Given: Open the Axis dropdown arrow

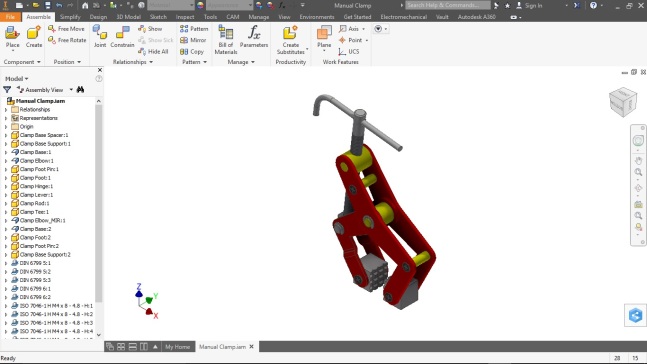Looking at the screenshot, I should point(364,29).
